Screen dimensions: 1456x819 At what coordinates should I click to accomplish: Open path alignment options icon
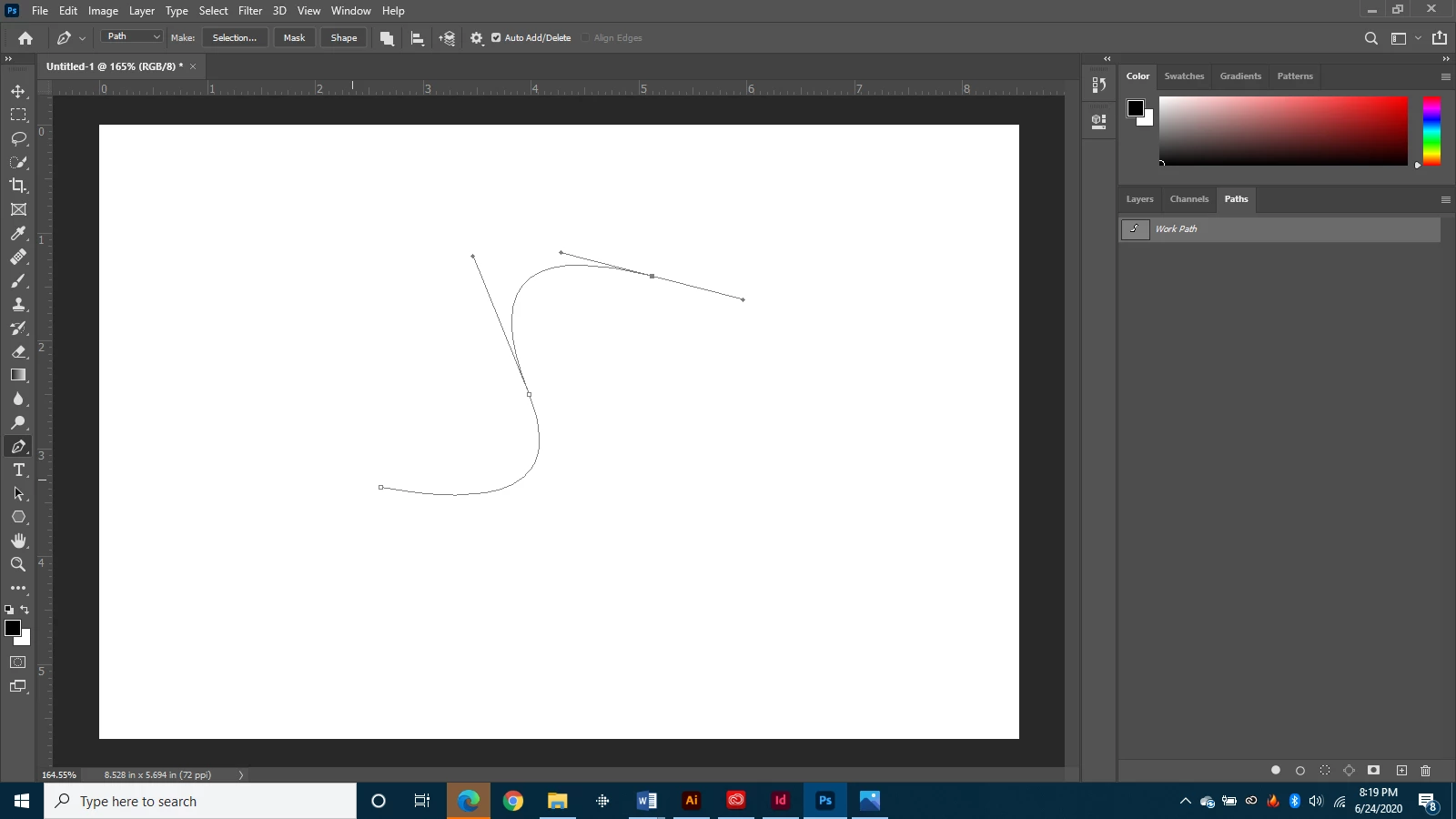(x=417, y=38)
